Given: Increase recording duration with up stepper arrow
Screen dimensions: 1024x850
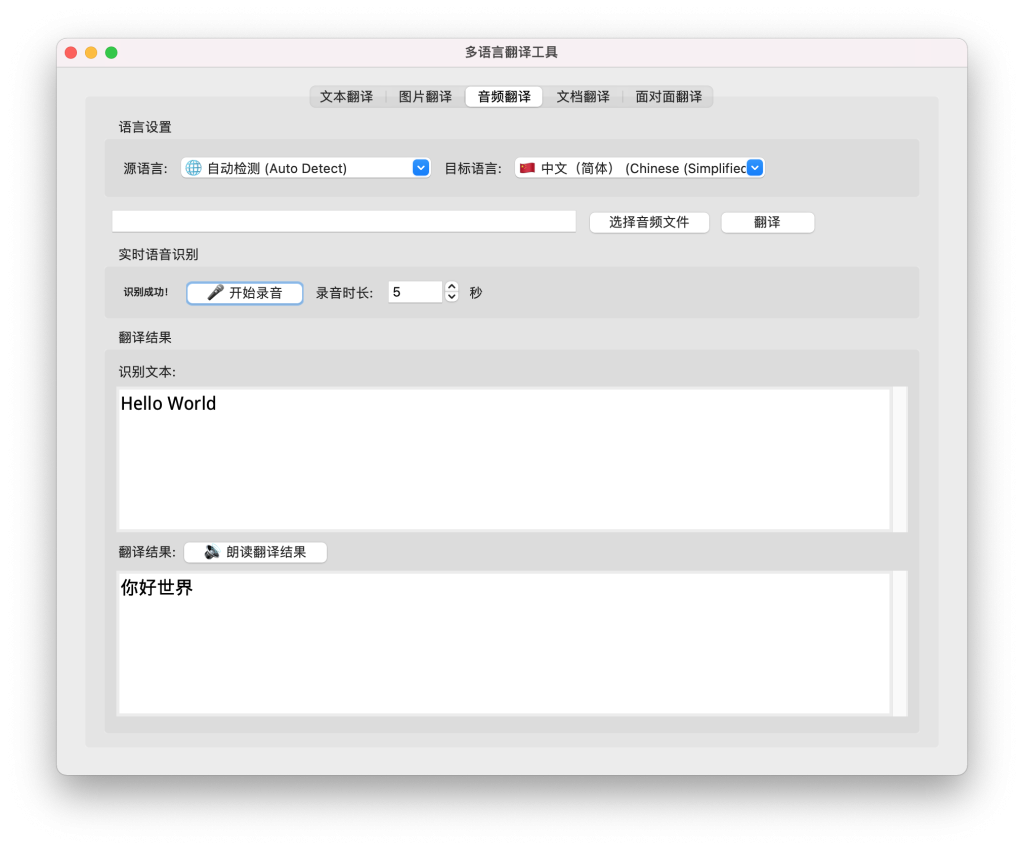Looking at the screenshot, I should [451, 286].
